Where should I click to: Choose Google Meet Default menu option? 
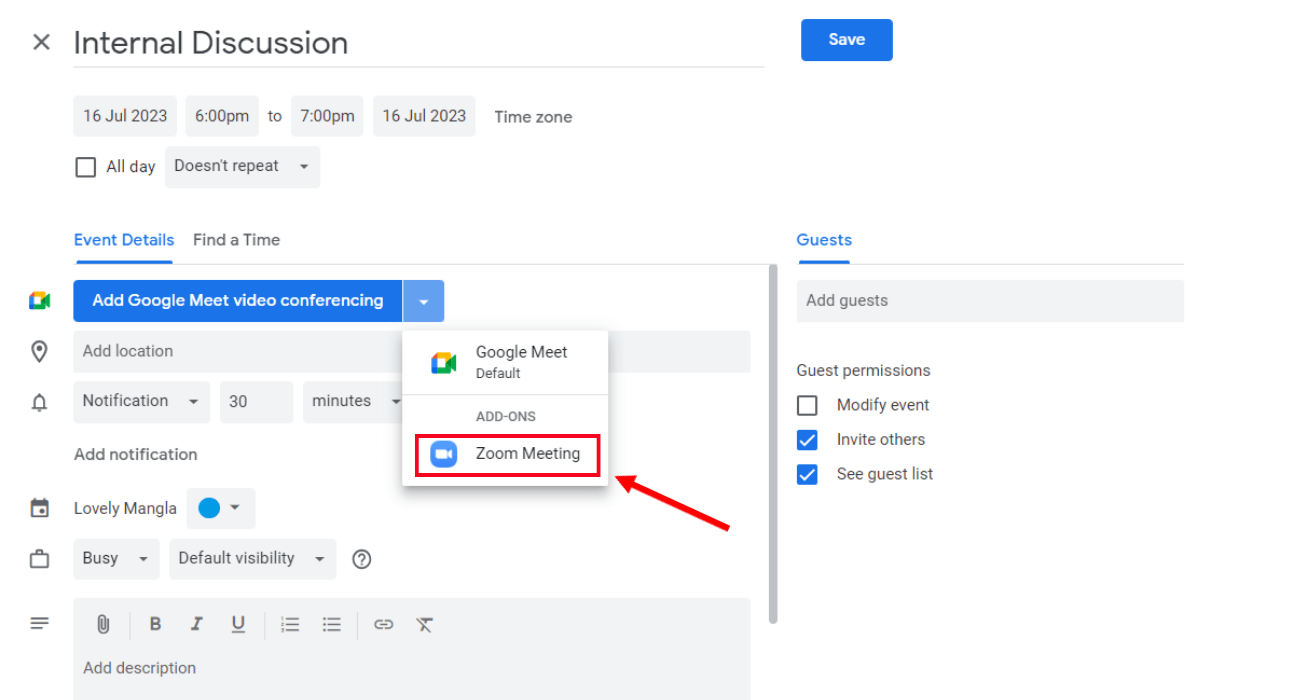coord(505,363)
